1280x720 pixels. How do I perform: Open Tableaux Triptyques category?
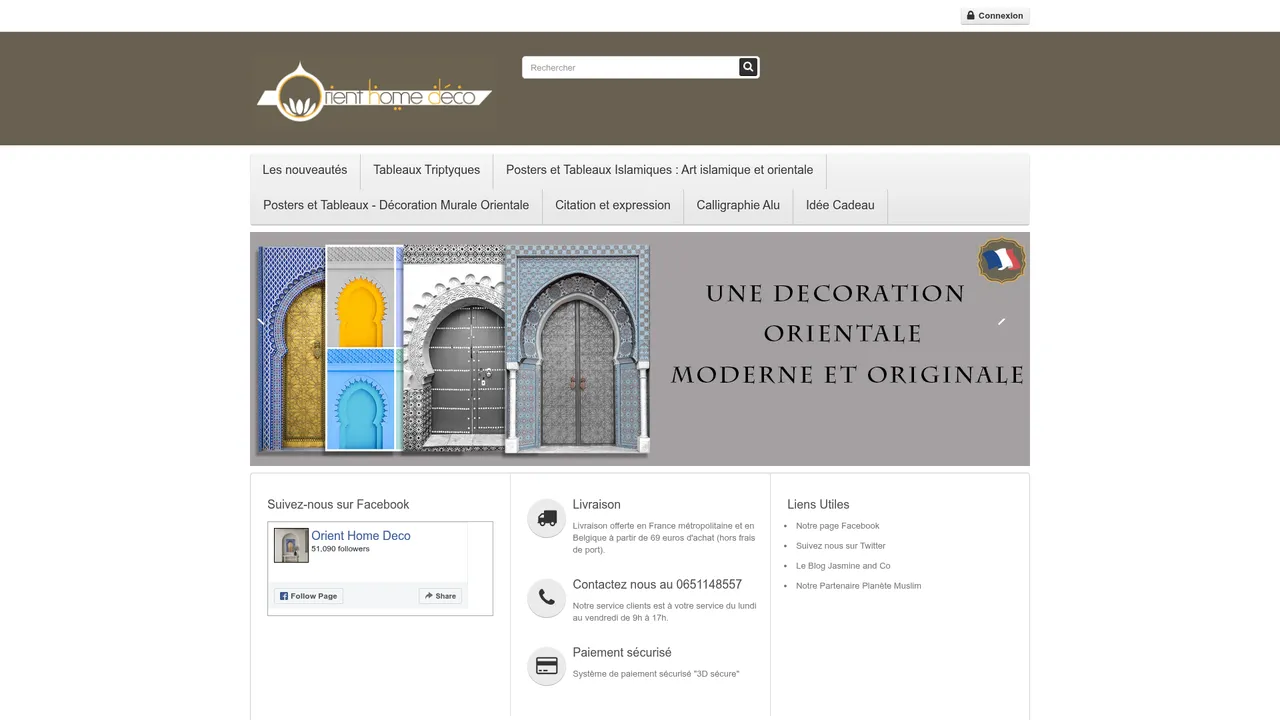pyautogui.click(x=427, y=170)
